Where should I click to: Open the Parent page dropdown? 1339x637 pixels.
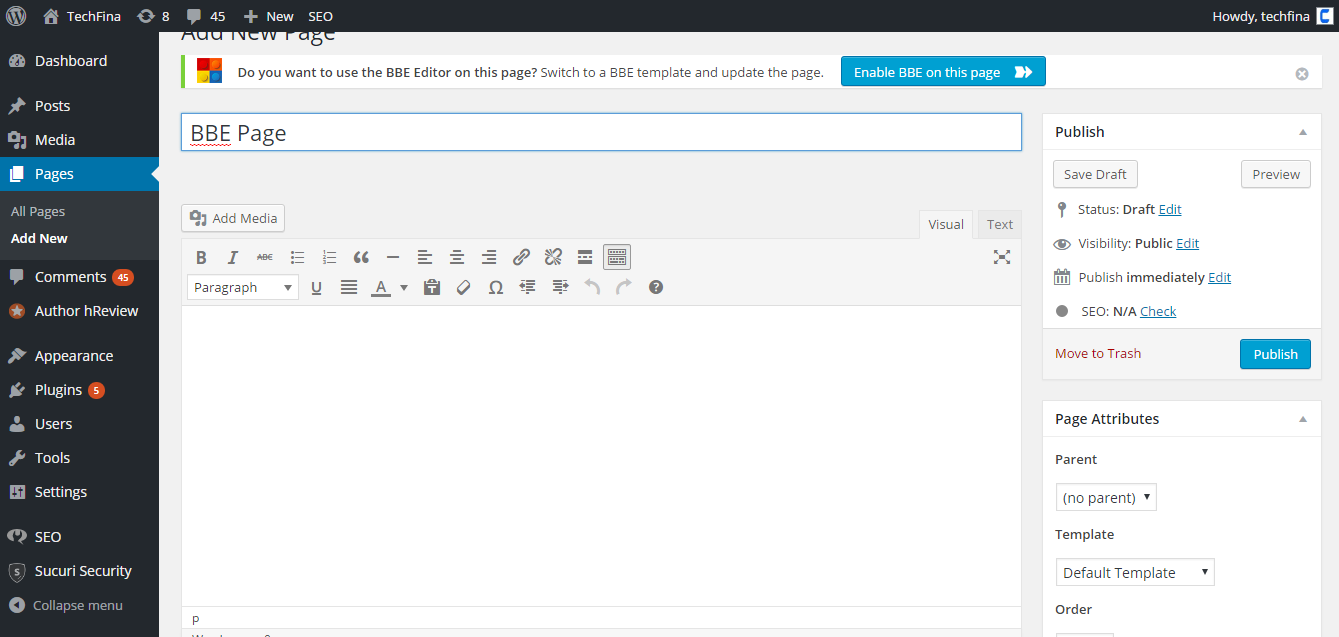[1106, 497]
